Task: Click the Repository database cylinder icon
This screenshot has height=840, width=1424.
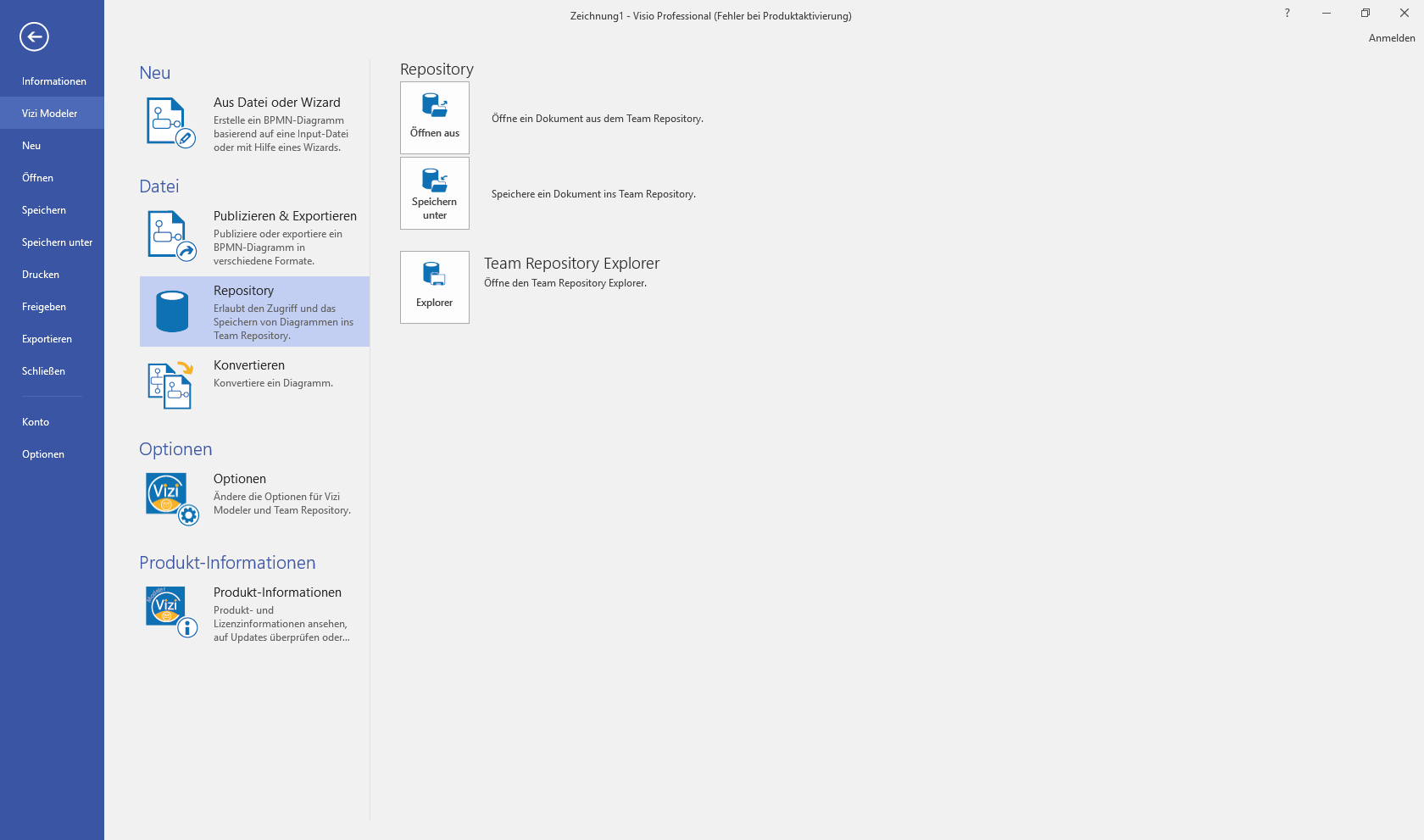Action: pos(172,311)
